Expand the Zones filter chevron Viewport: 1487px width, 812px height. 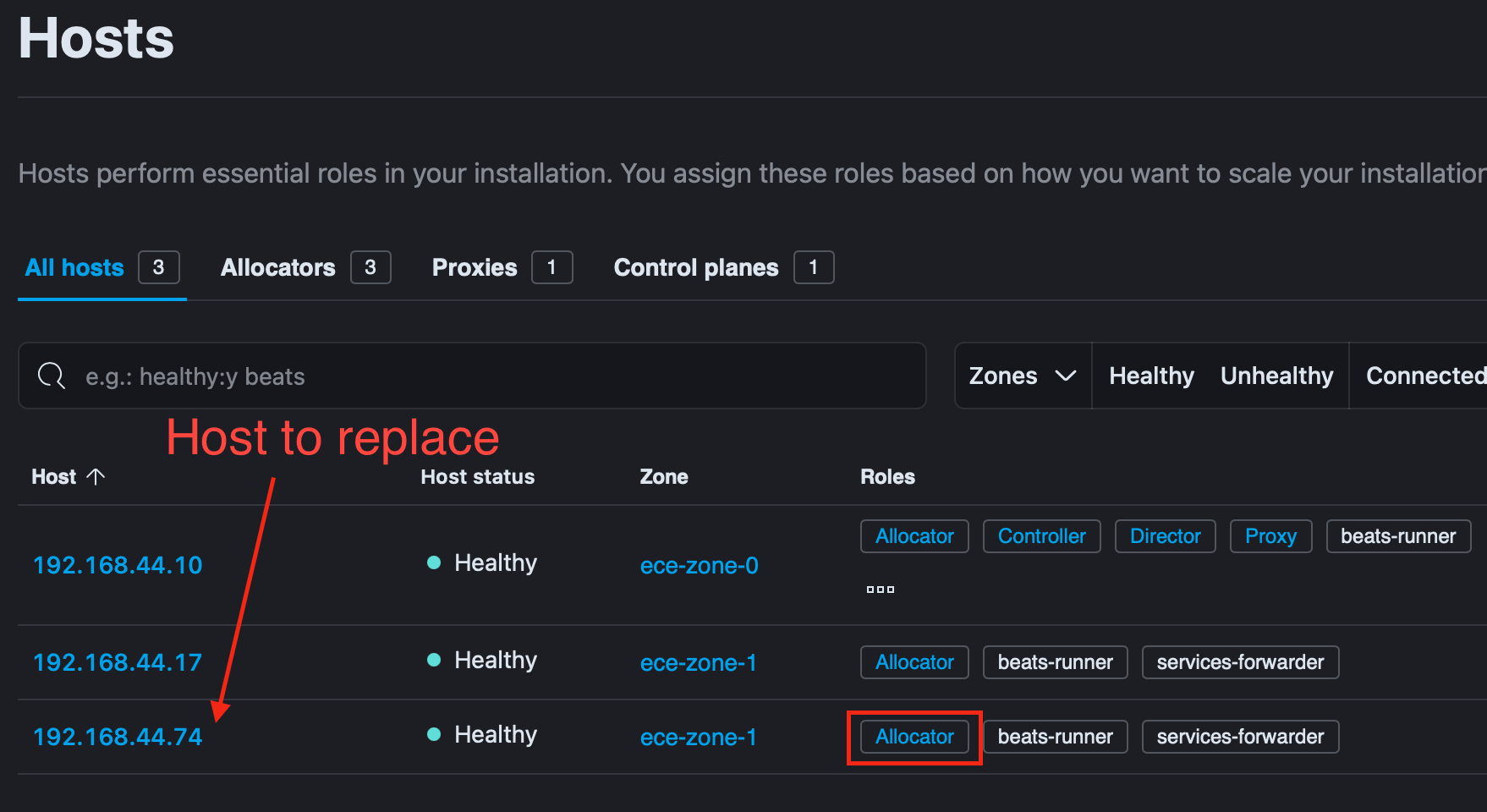pyautogui.click(x=1067, y=376)
